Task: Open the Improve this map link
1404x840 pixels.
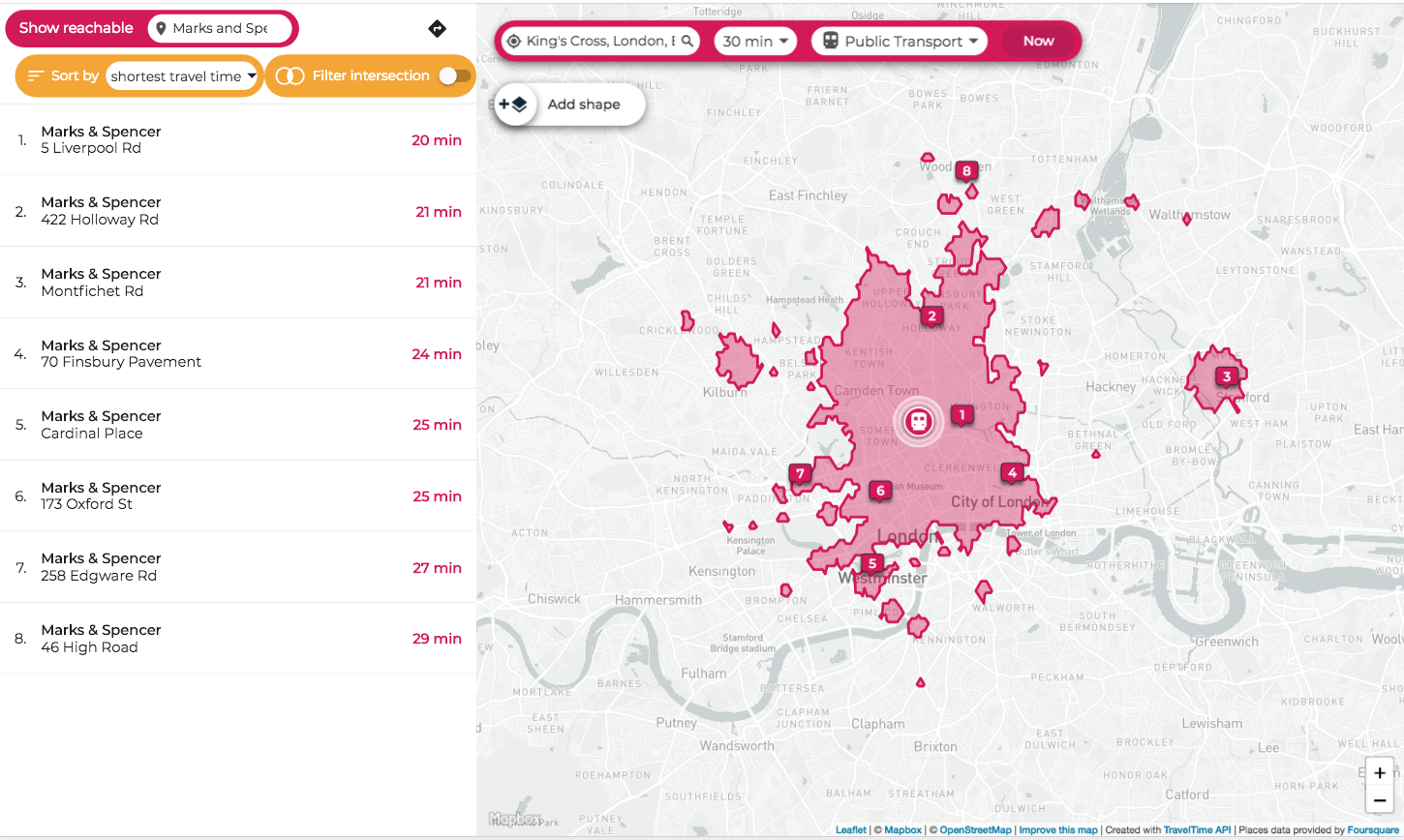Action: 1058,830
